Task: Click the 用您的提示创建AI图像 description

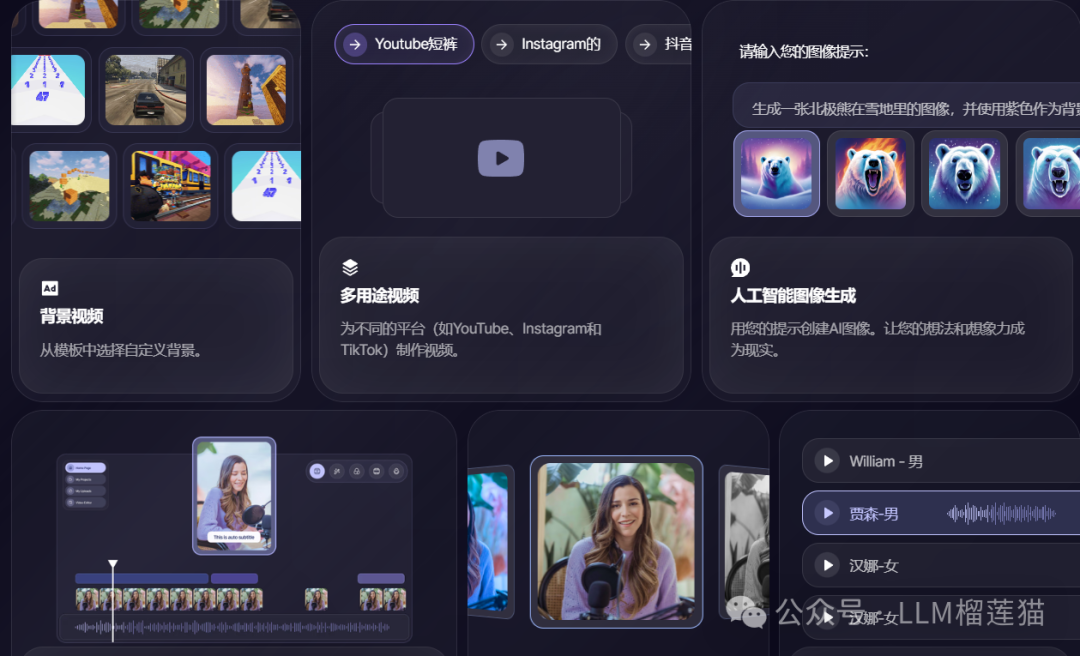Action: click(878, 339)
